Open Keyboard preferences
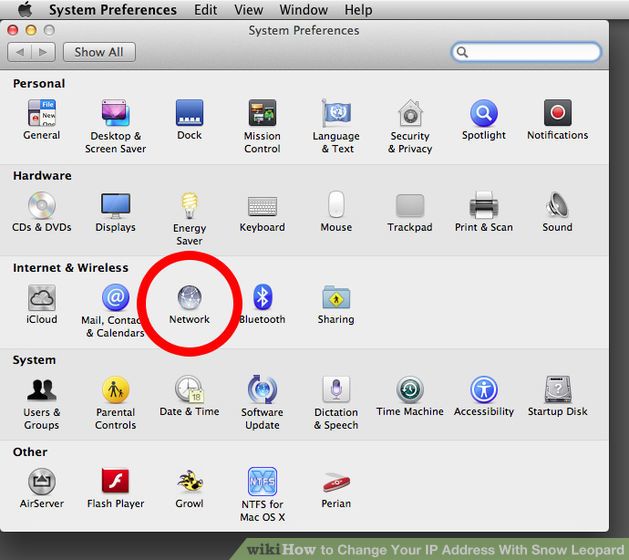This screenshot has height=560, width=629. [262, 212]
